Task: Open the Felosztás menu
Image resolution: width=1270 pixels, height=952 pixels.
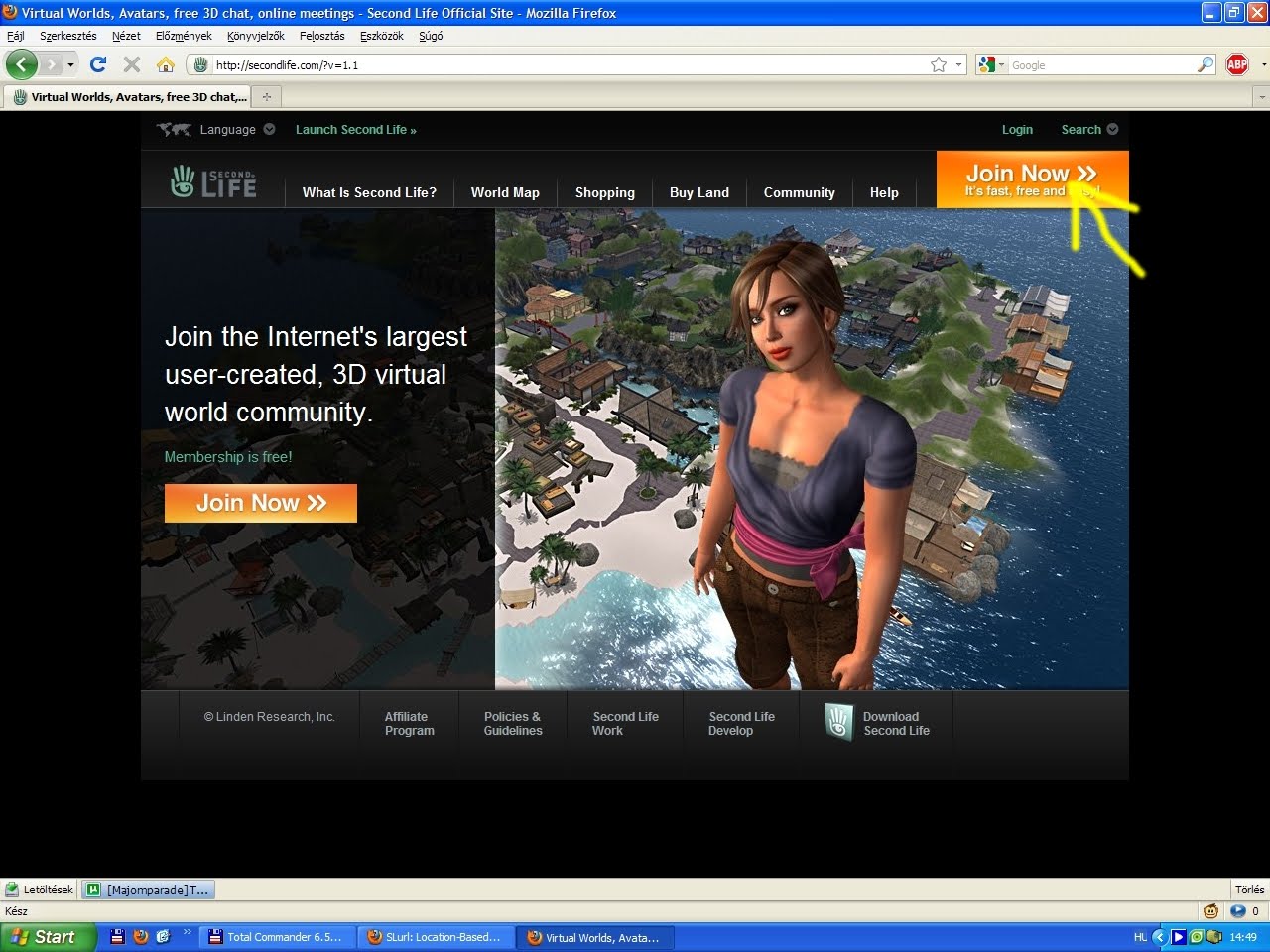Action: [x=321, y=36]
